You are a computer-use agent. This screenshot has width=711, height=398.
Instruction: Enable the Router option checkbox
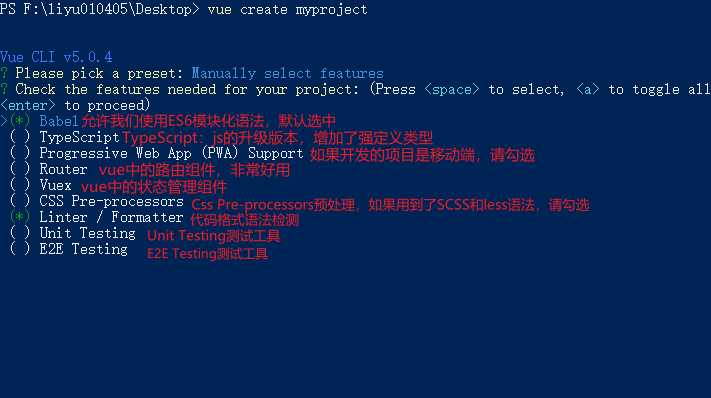20,169
